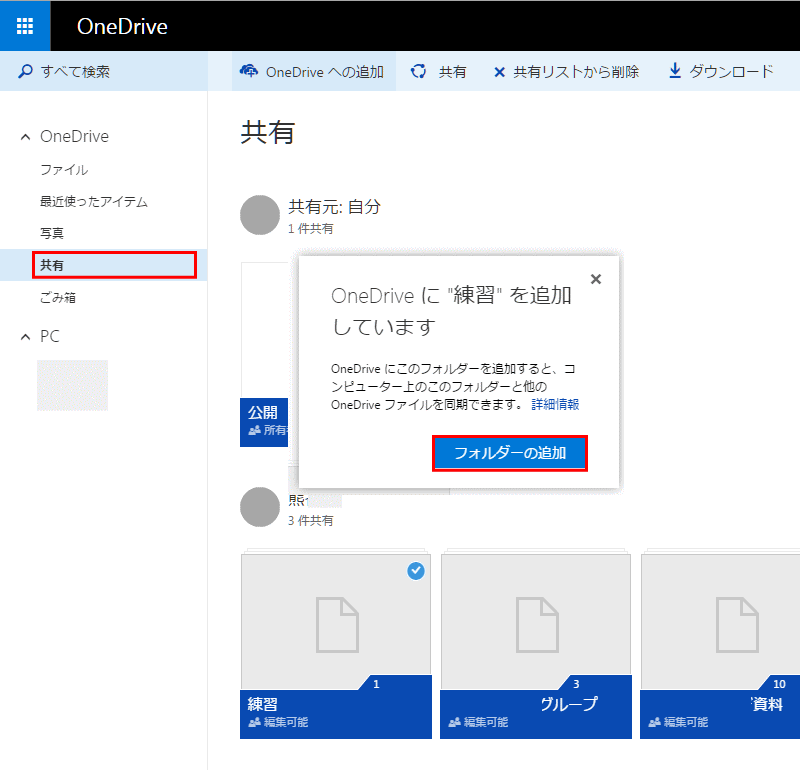Select ダウンロード in toolbar
This screenshot has width=800, height=770.
(721, 71)
